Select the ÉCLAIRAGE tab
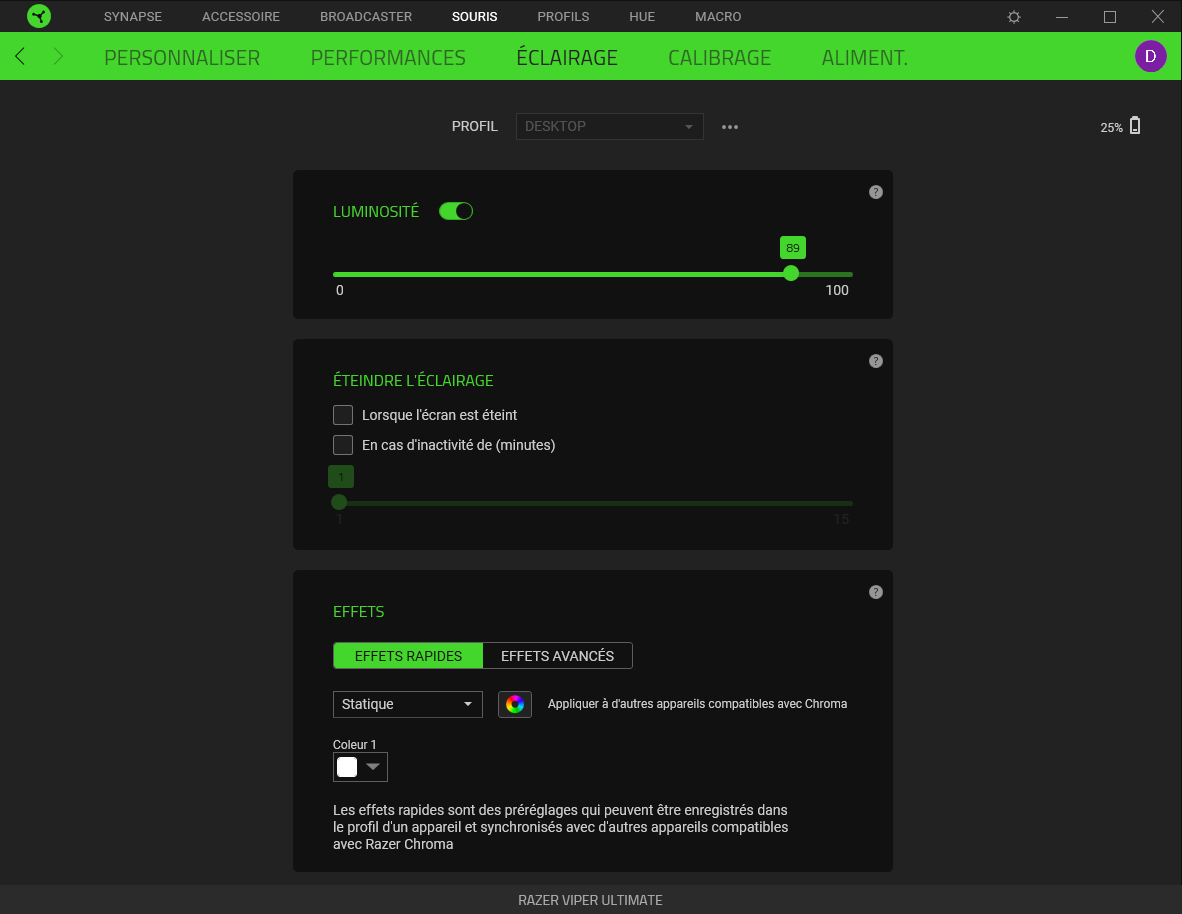 point(567,57)
